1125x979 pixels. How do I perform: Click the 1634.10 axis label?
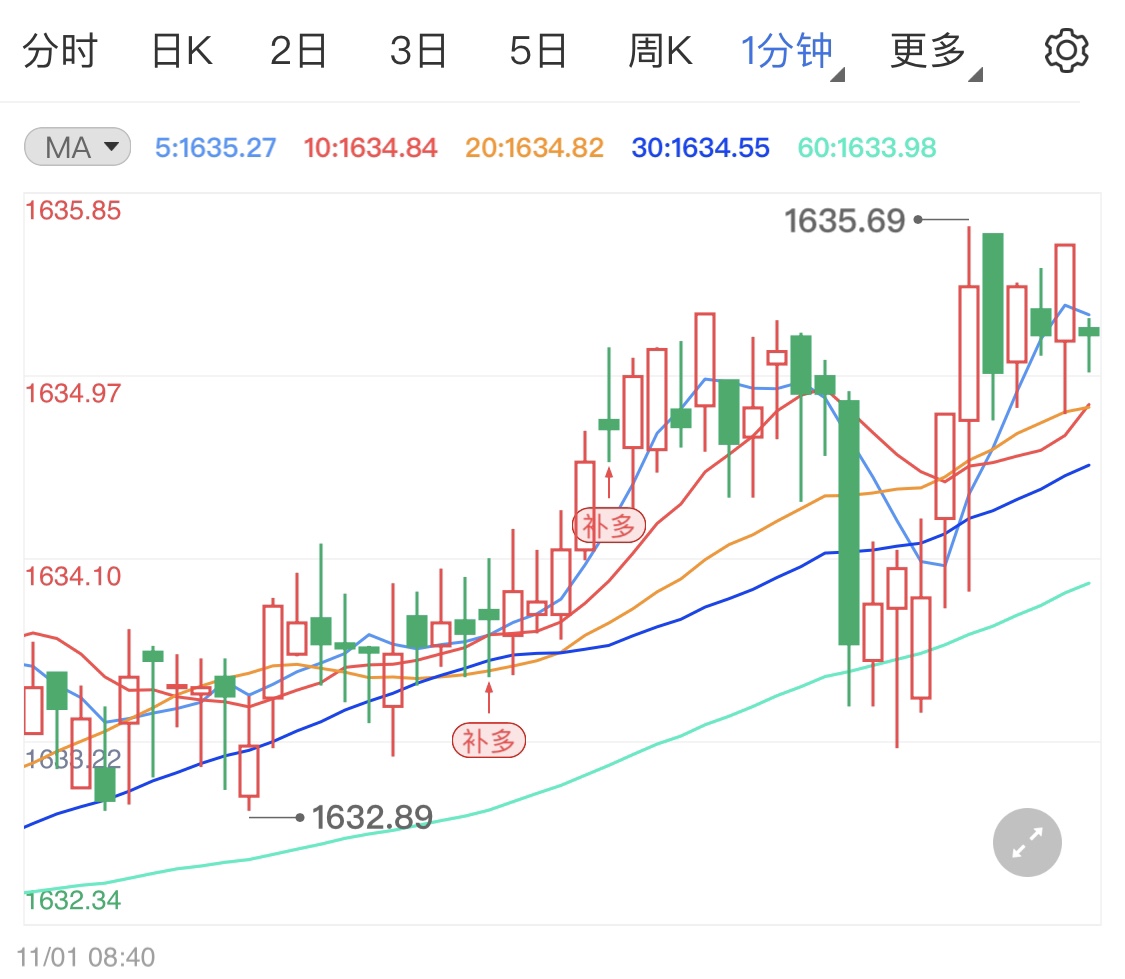[x=72, y=576]
